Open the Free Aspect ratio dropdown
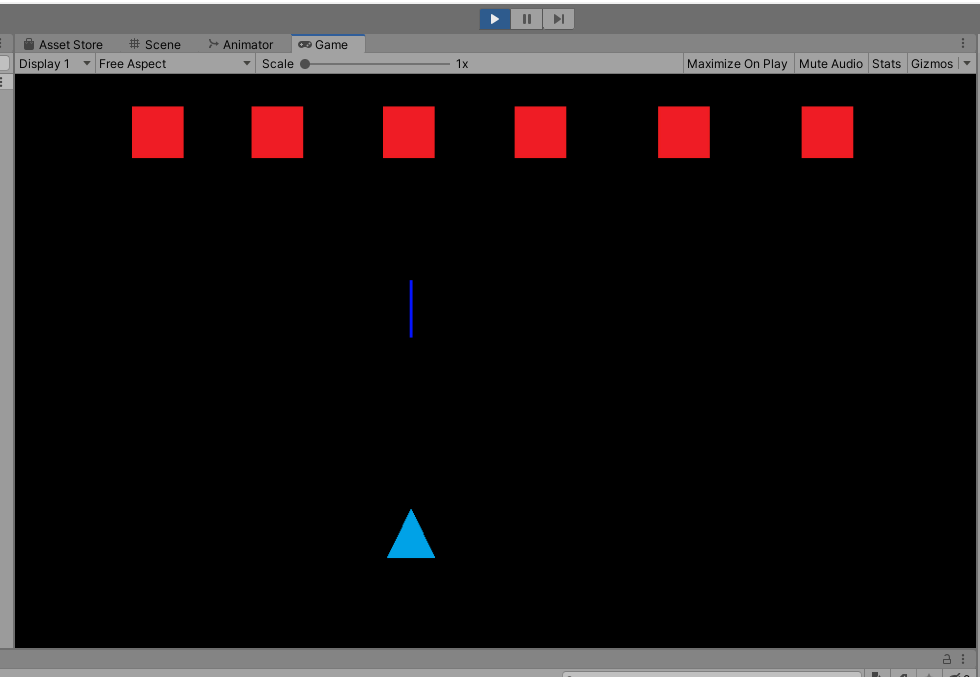 click(x=175, y=64)
